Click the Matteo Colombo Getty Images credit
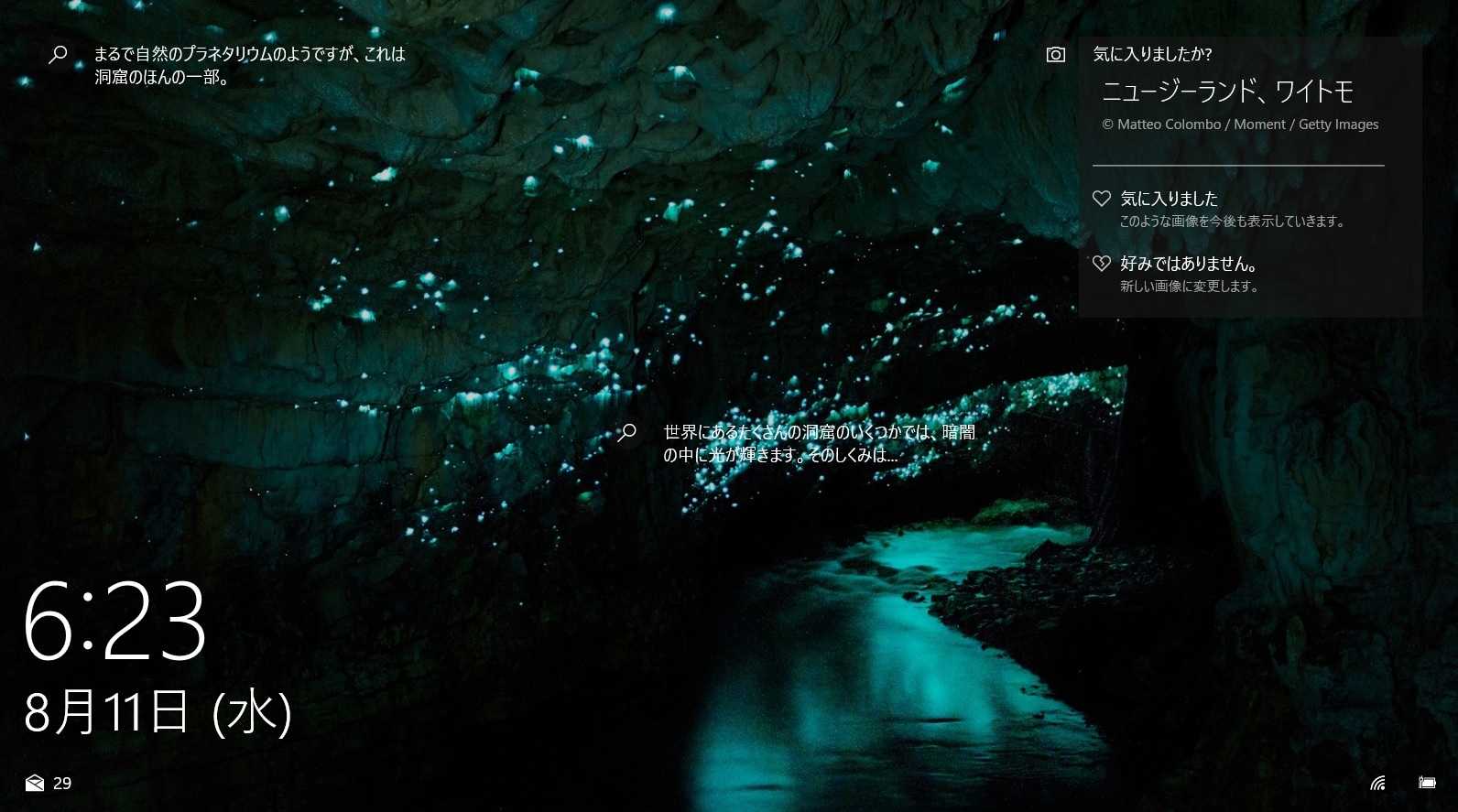Viewport: 1458px width, 812px height. click(x=1240, y=125)
